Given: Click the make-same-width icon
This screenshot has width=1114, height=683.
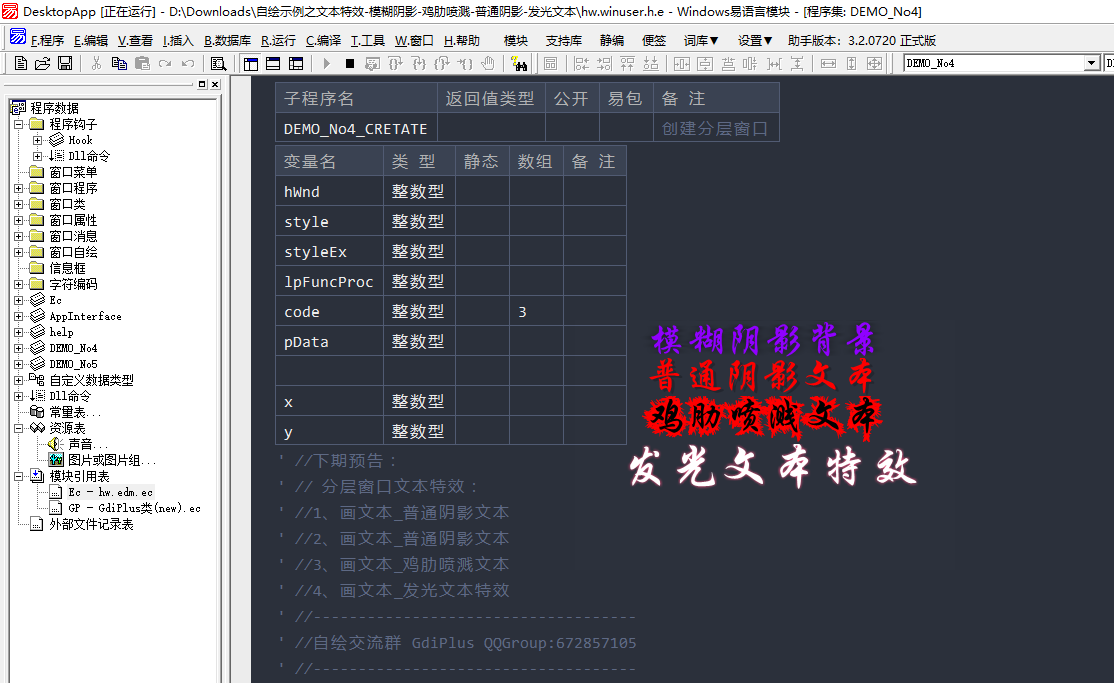Looking at the screenshot, I should point(828,63).
